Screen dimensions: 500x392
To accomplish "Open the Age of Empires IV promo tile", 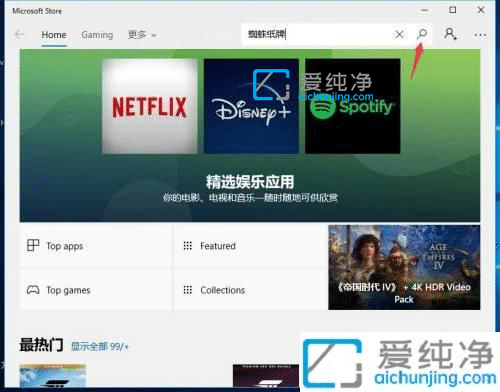I will point(404,267).
